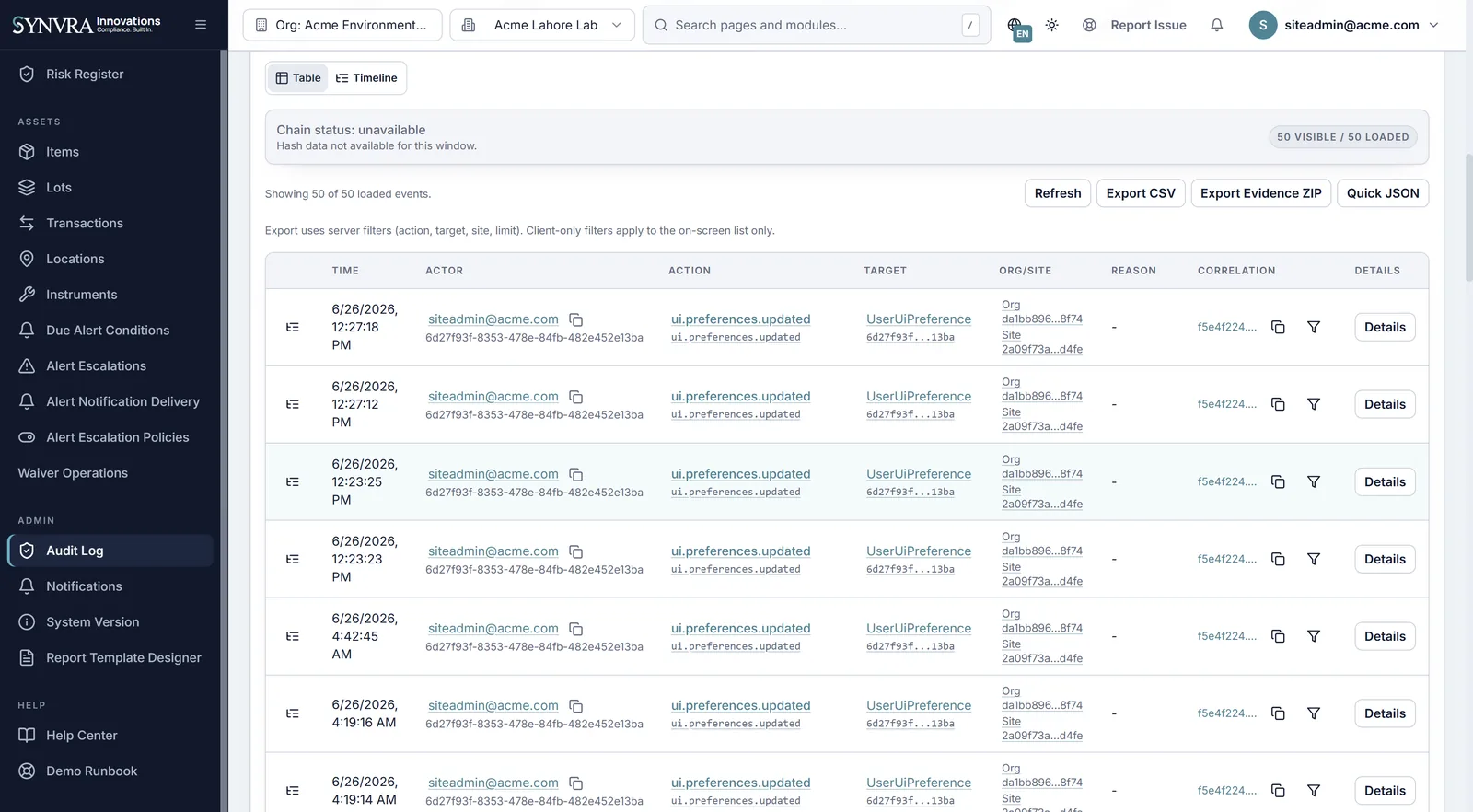
Task: Switch to Timeline view tab
Action: click(x=366, y=78)
